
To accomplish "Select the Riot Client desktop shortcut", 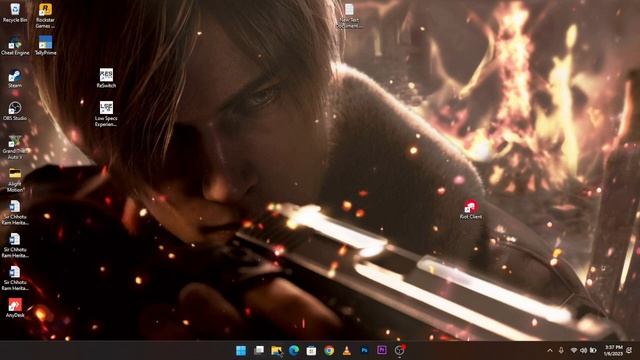I will 471,209.
